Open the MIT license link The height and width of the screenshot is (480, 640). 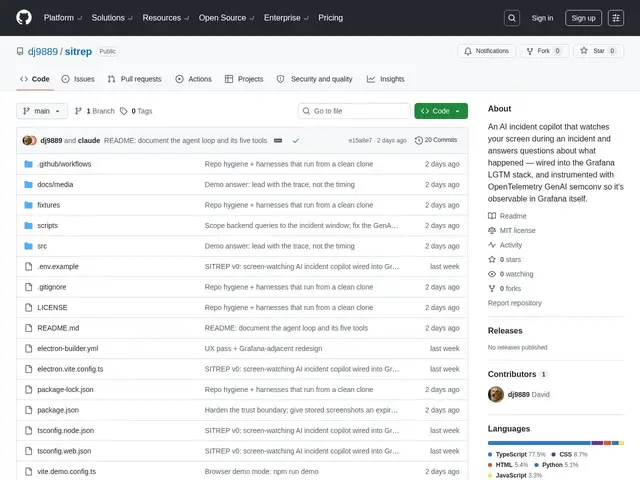[x=517, y=231]
